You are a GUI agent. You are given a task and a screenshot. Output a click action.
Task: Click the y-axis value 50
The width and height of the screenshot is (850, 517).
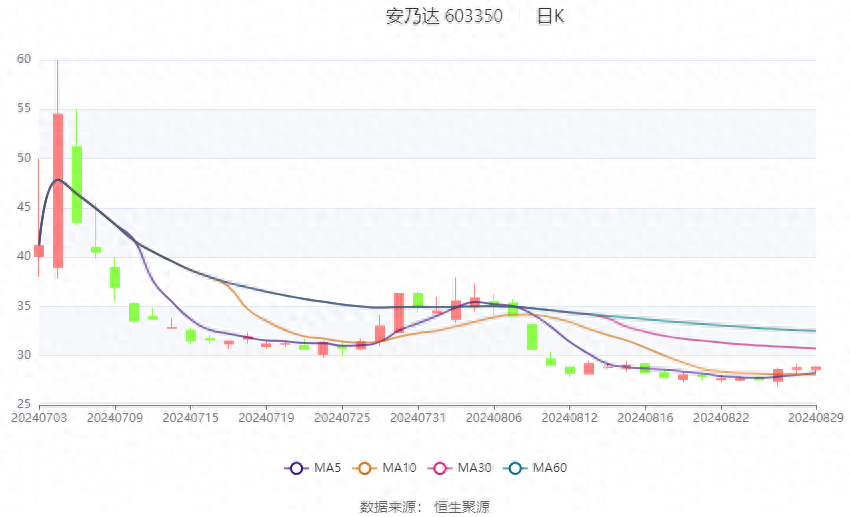click(x=24, y=158)
